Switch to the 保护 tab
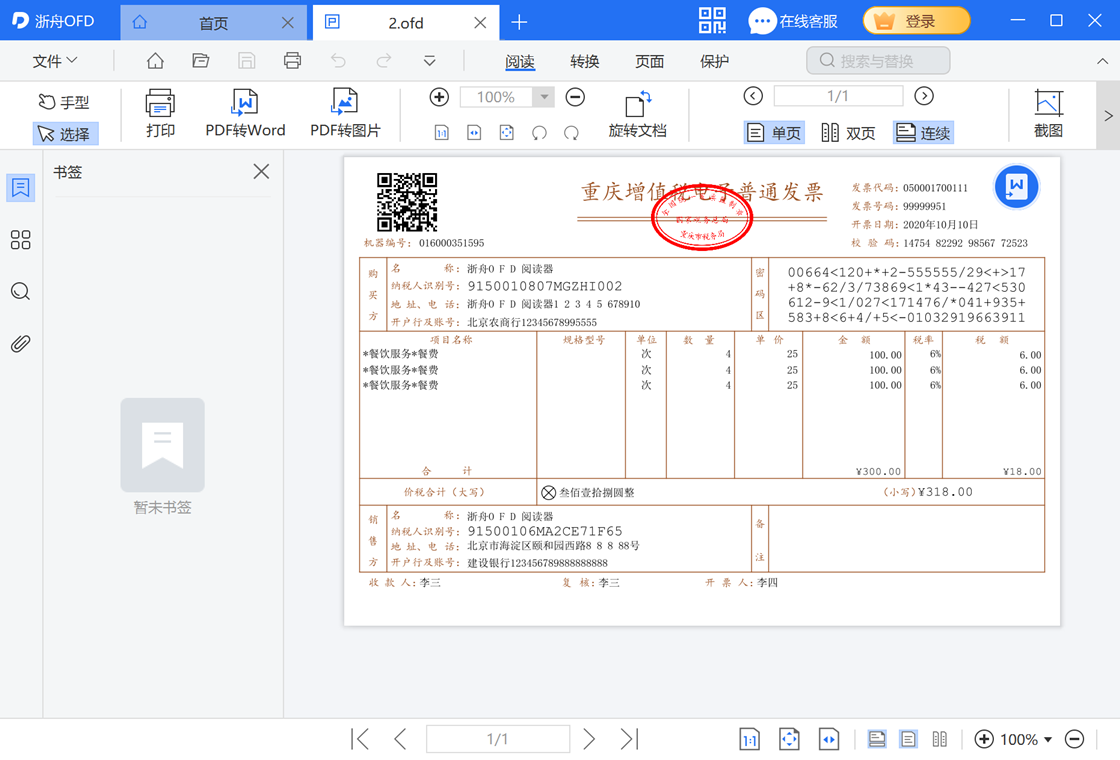The width and height of the screenshot is (1120, 760). [715, 61]
